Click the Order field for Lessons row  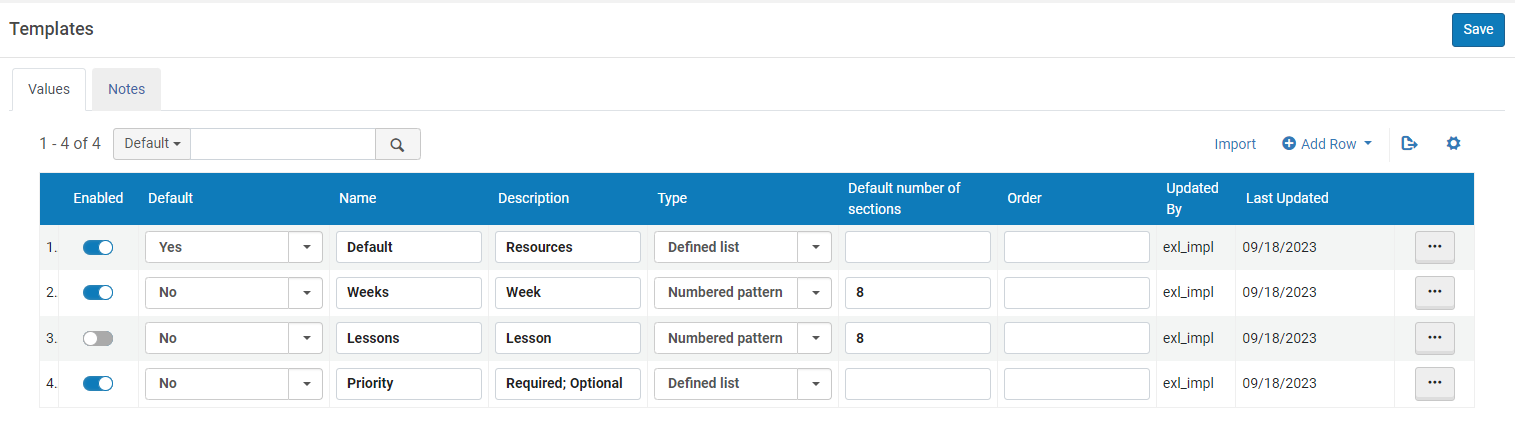1077,338
